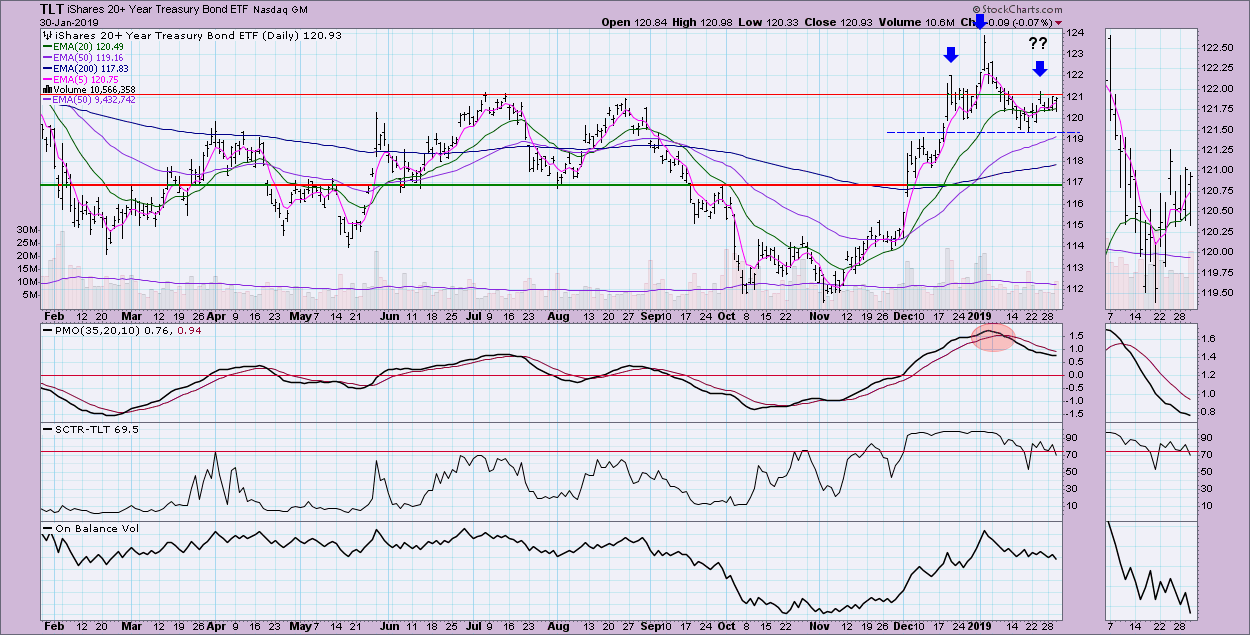Click the 124 price level on main axis

tap(1076, 33)
